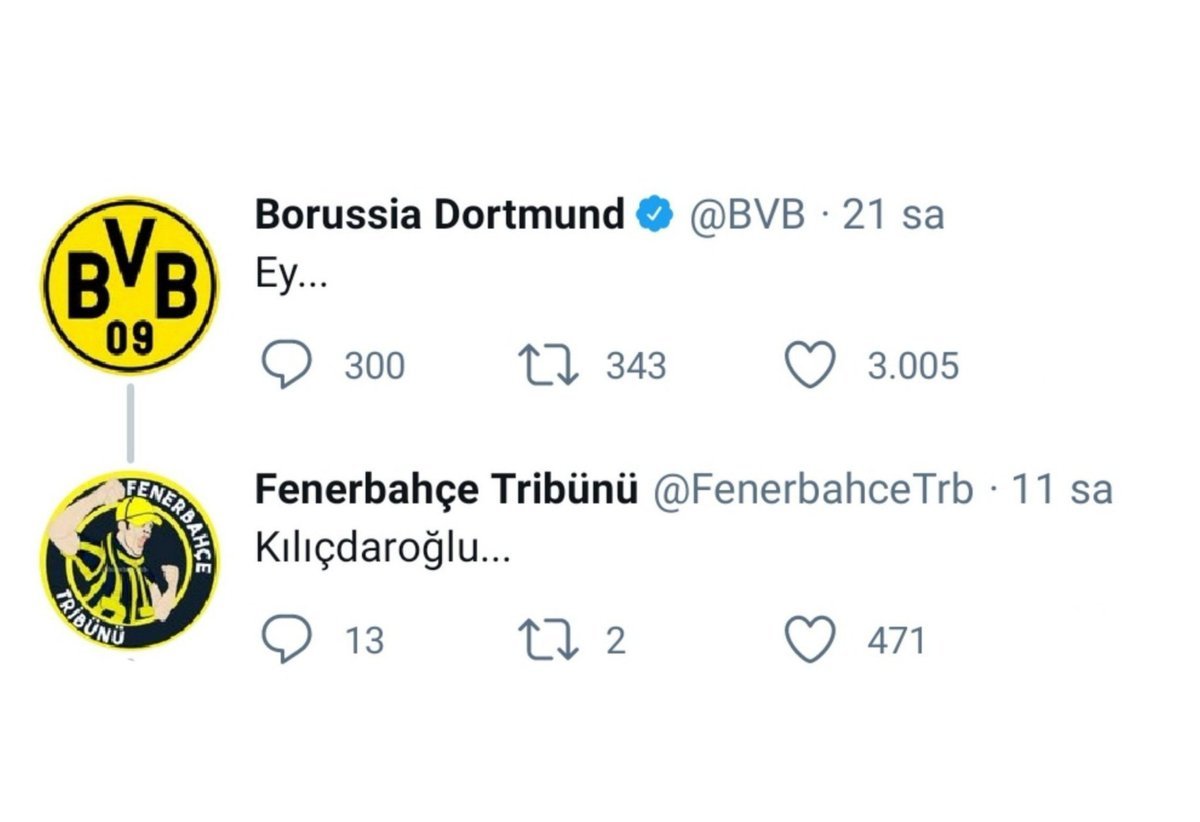Click the blue verified badge next to Borussia Dortmund
Screen dimensions: 1200x822
pyautogui.click(x=656, y=215)
